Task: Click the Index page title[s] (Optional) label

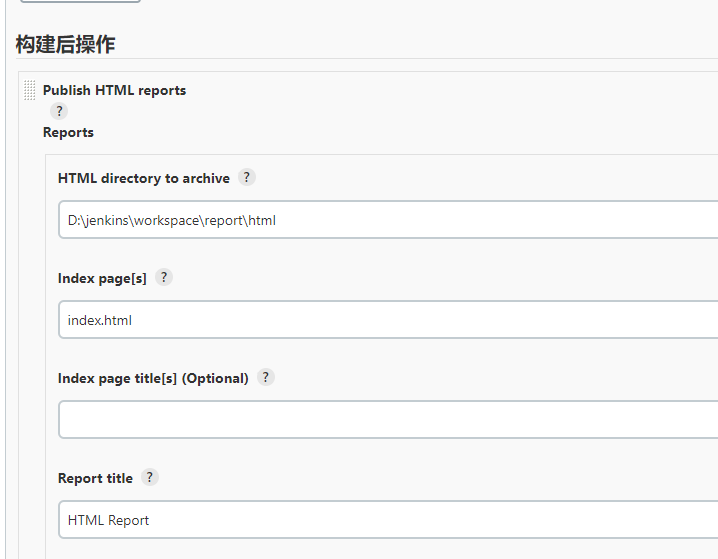Action: (x=153, y=378)
